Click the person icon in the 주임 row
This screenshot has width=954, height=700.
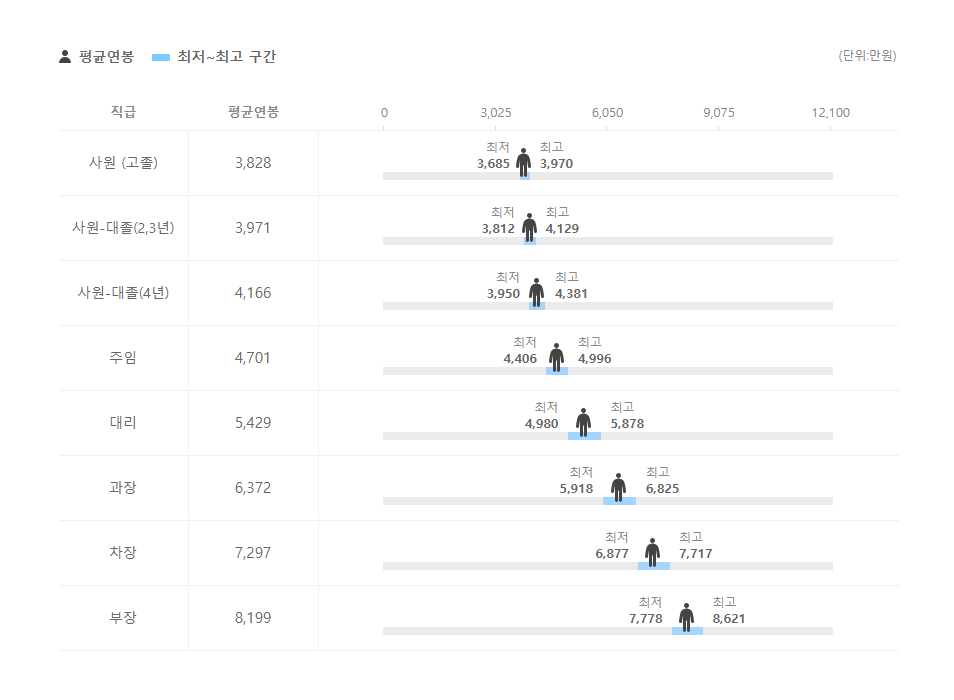[x=556, y=357]
